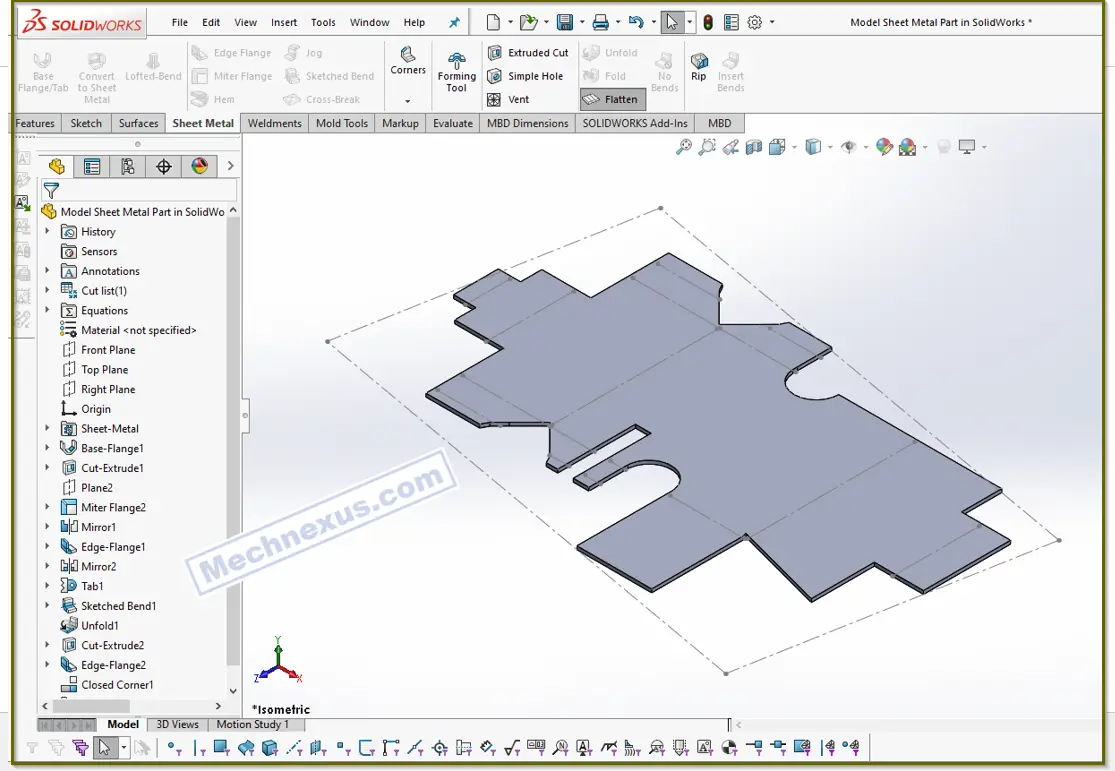Image resolution: width=1115 pixels, height=771 pixels.
Task: Click the Rip tool
Action: [698, 67]
